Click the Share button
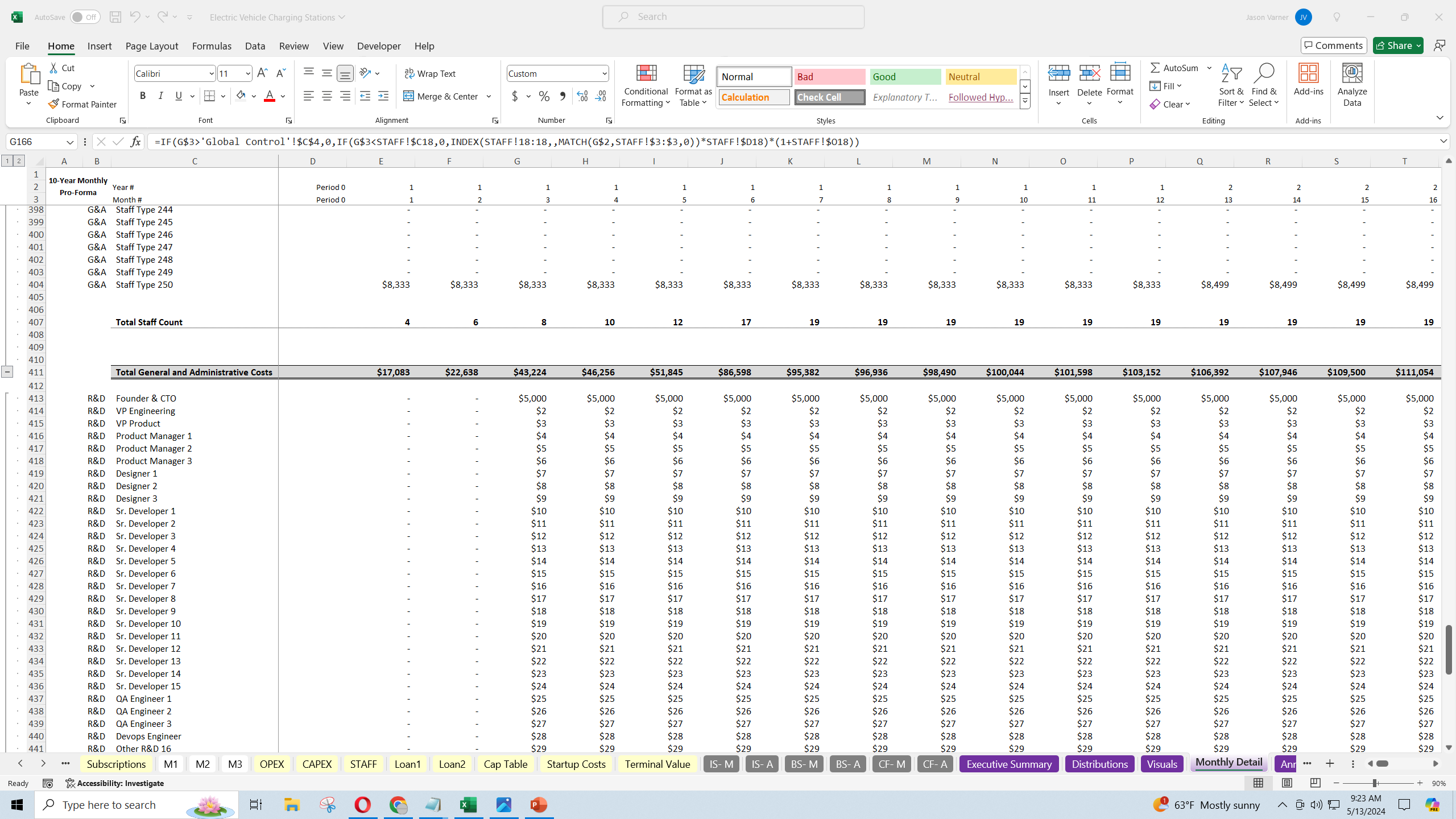Screen dimensions: 1456x819 (x=1398, y=45)
